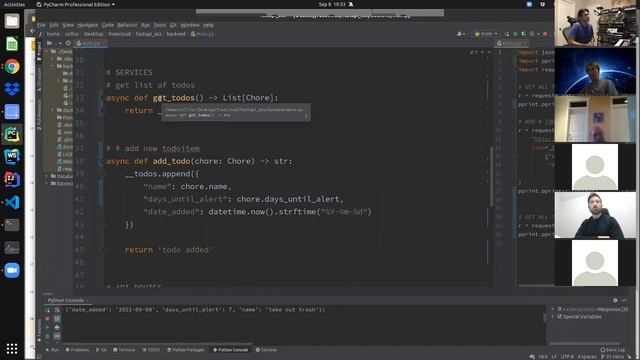Viewport: 640px width, 360px height.
Task: Open the Git tool window
Action: point(101,350)
